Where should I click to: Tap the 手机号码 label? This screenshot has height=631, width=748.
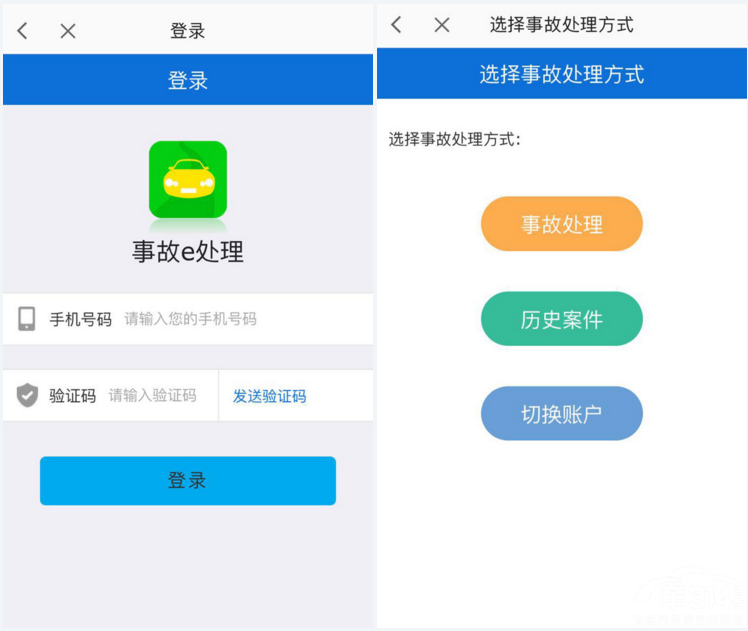81,319
